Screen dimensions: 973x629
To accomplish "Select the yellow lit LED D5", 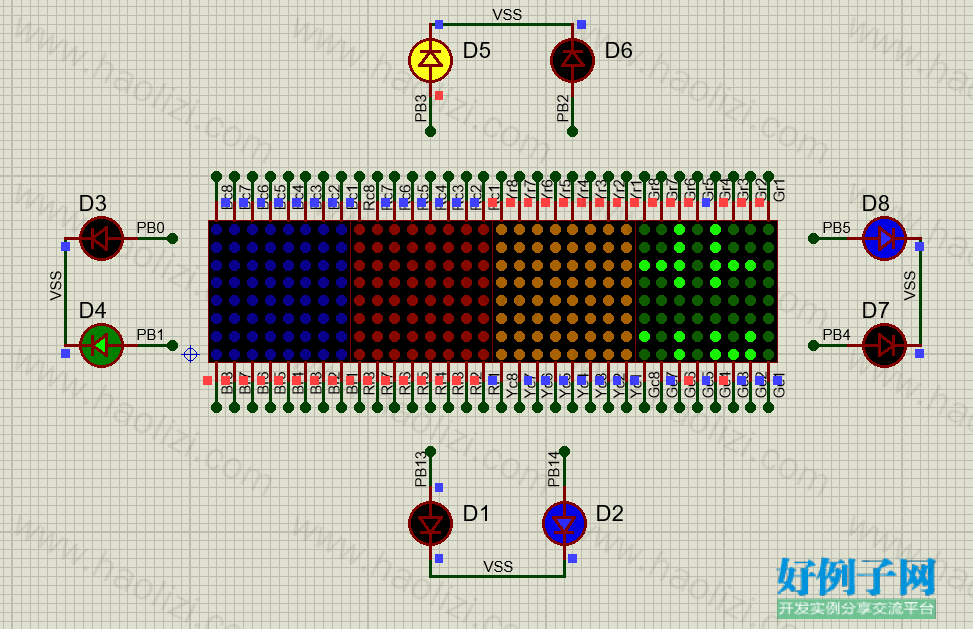I will coord(430,60).
